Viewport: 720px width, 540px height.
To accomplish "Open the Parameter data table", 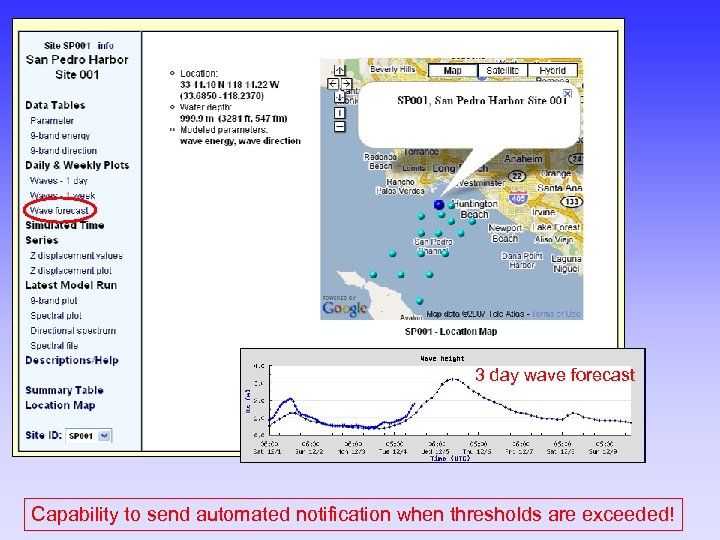I will 52,121.
